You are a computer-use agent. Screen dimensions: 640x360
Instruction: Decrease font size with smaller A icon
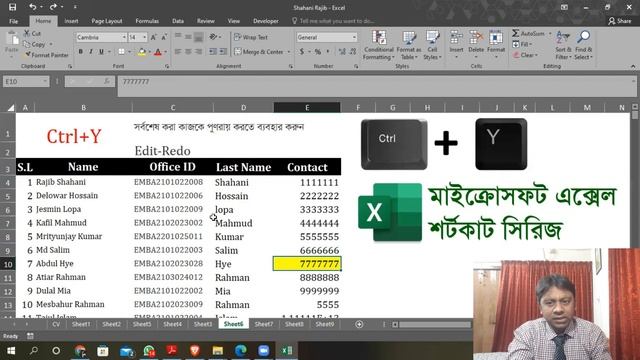point(164,37)
